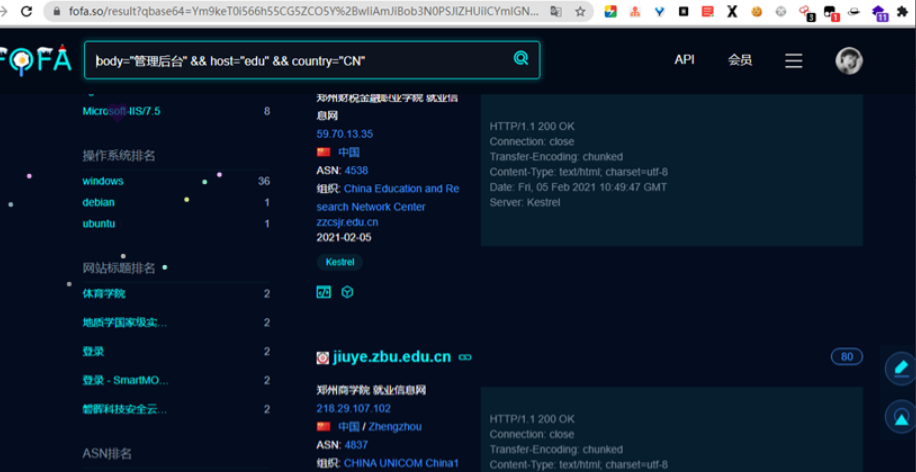
Task: Open the cookie editor extension
Action: 757,11
